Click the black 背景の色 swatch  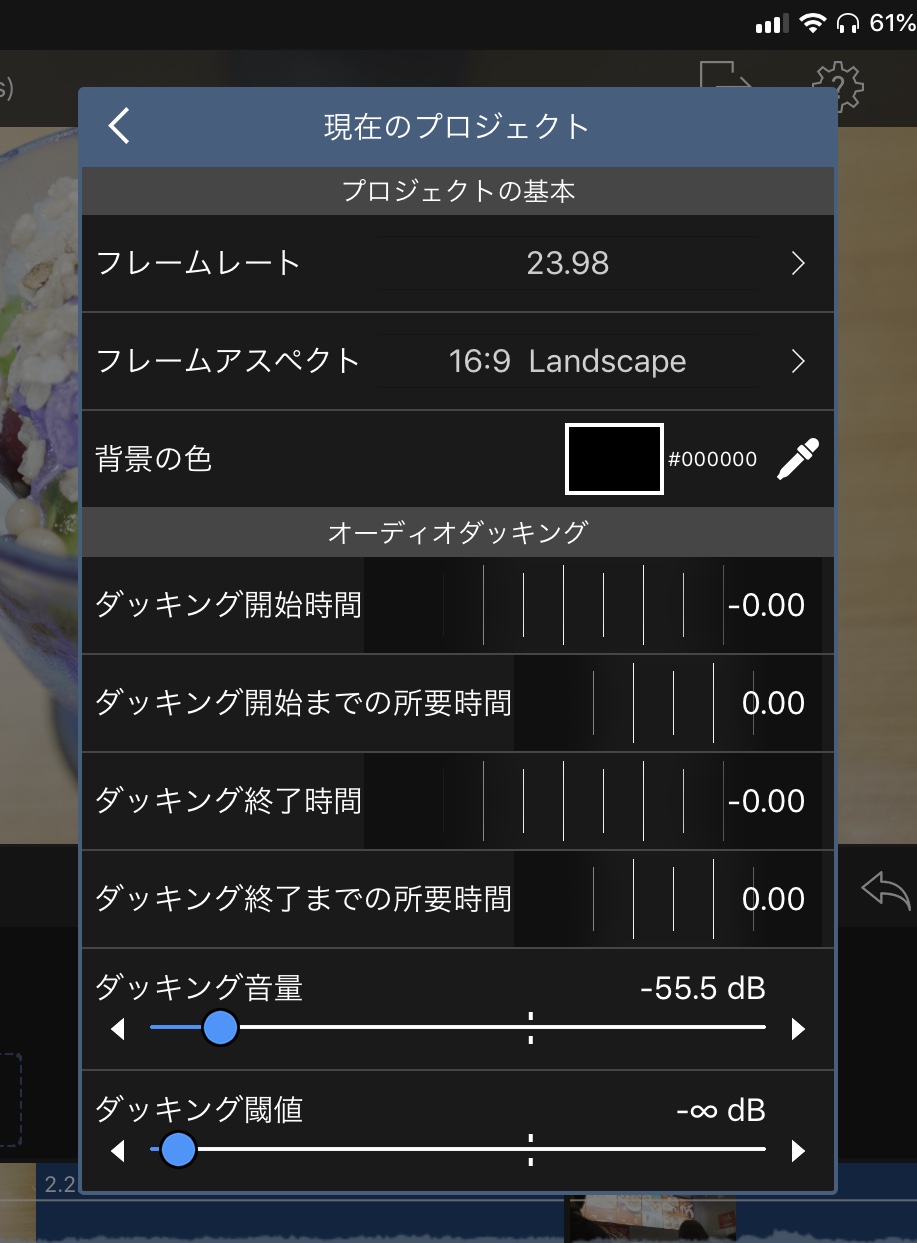(614, 459)
